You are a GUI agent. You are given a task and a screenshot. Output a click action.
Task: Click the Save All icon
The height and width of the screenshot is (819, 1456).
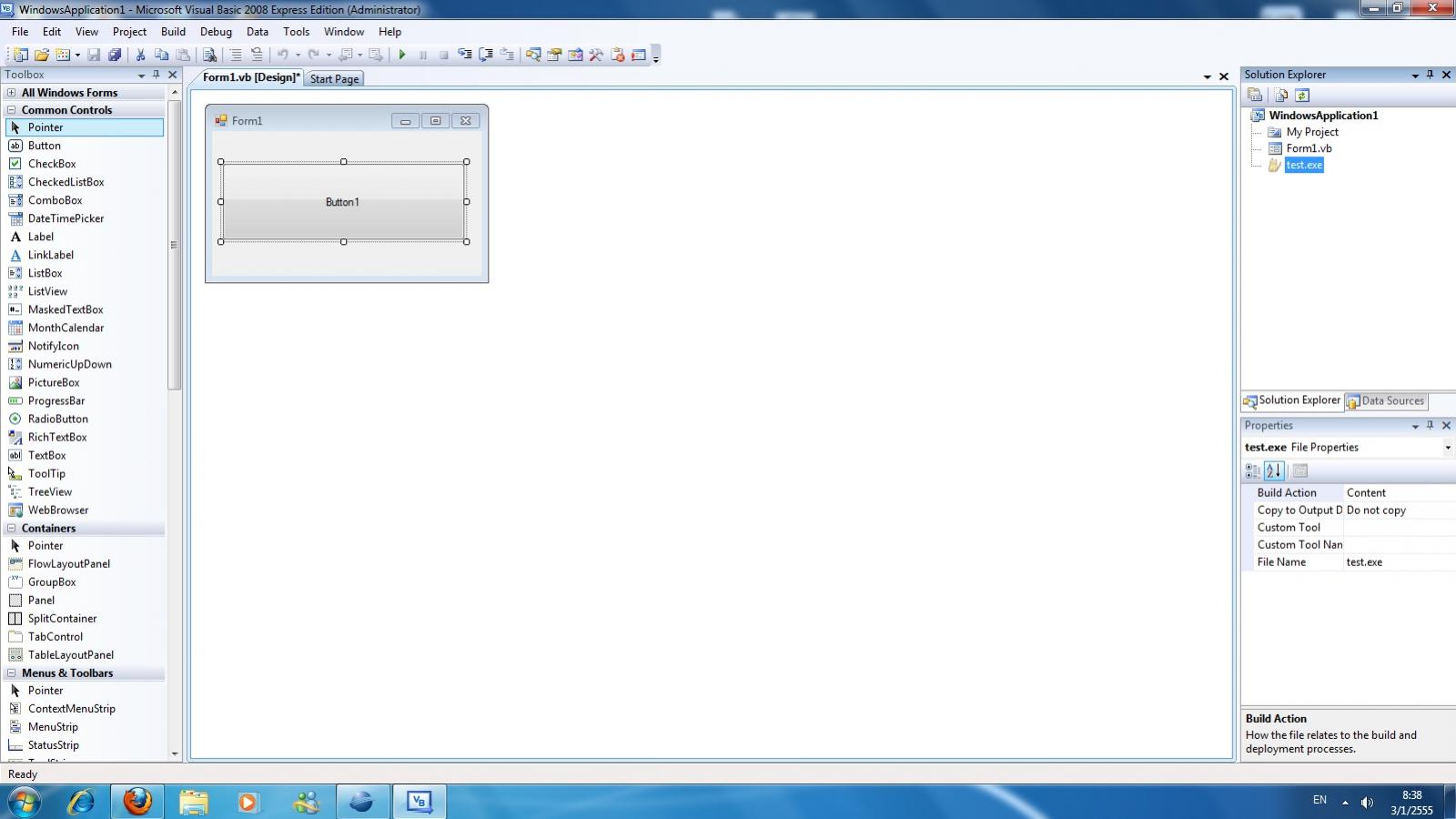point(115,55)
